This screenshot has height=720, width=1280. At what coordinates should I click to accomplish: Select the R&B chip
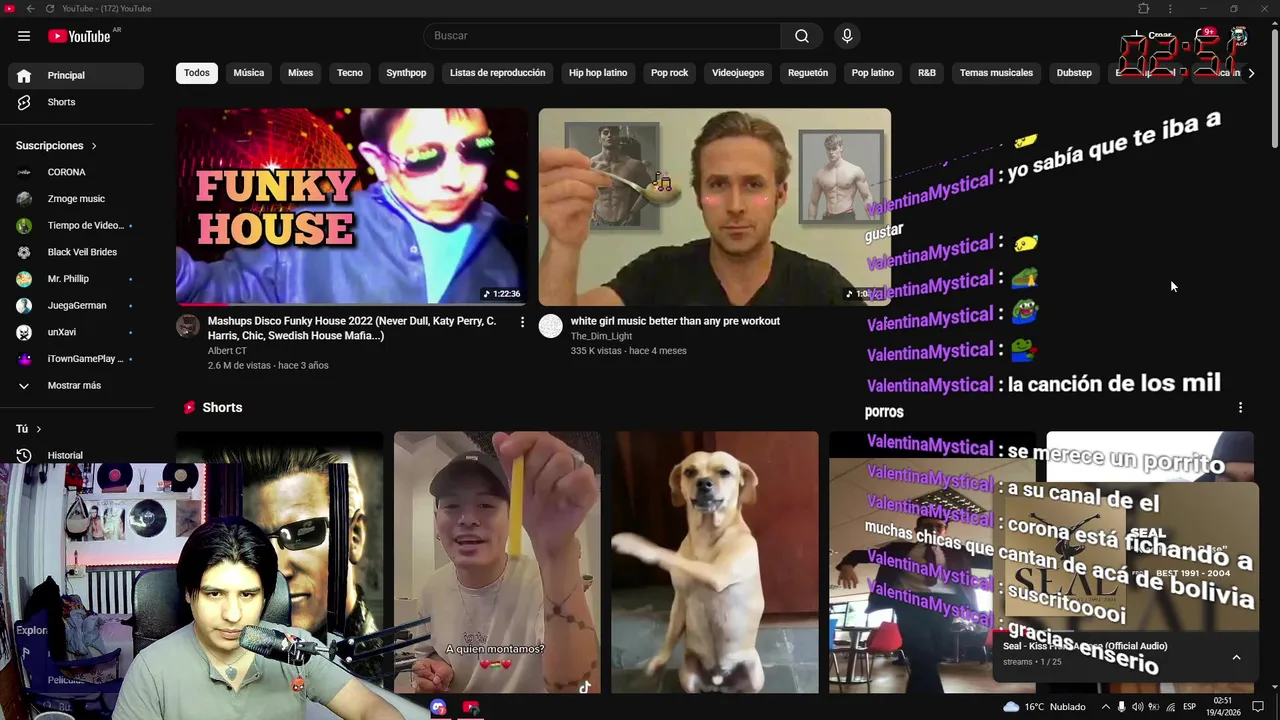927,73
